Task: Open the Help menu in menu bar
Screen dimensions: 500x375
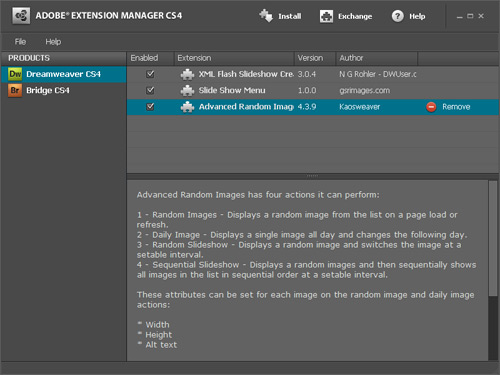Action: (x=53, y=42)
